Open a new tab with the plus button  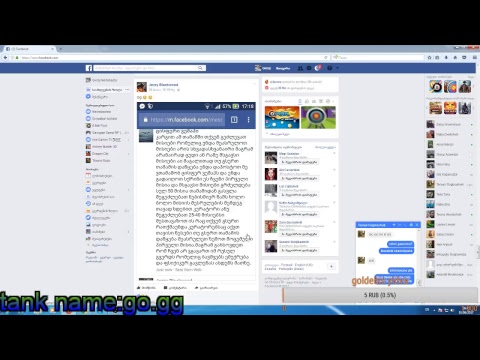click(x=60, y=49)
